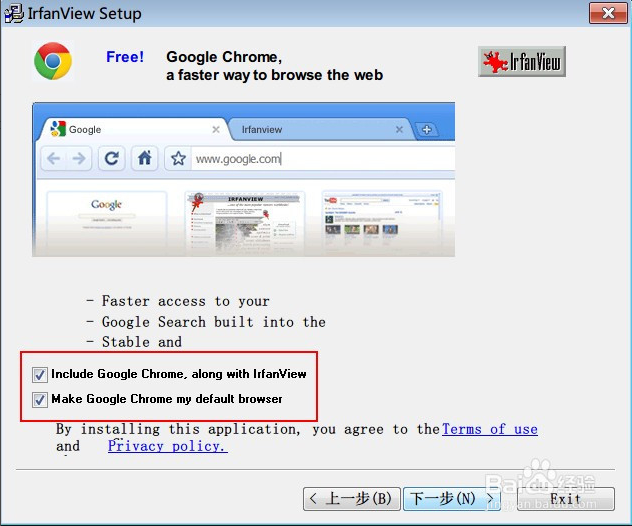Click the reload icon in Chrome preview

[x=112, y=158]
